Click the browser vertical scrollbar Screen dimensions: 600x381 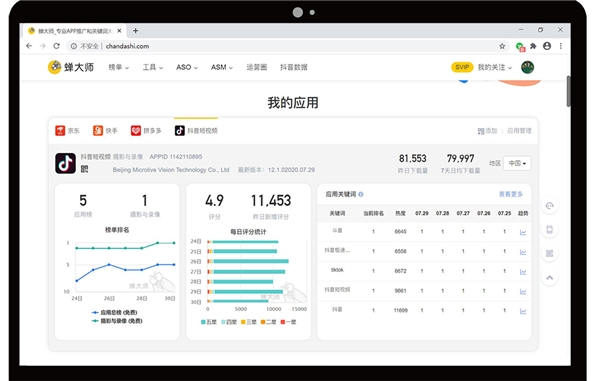(569, 92)
